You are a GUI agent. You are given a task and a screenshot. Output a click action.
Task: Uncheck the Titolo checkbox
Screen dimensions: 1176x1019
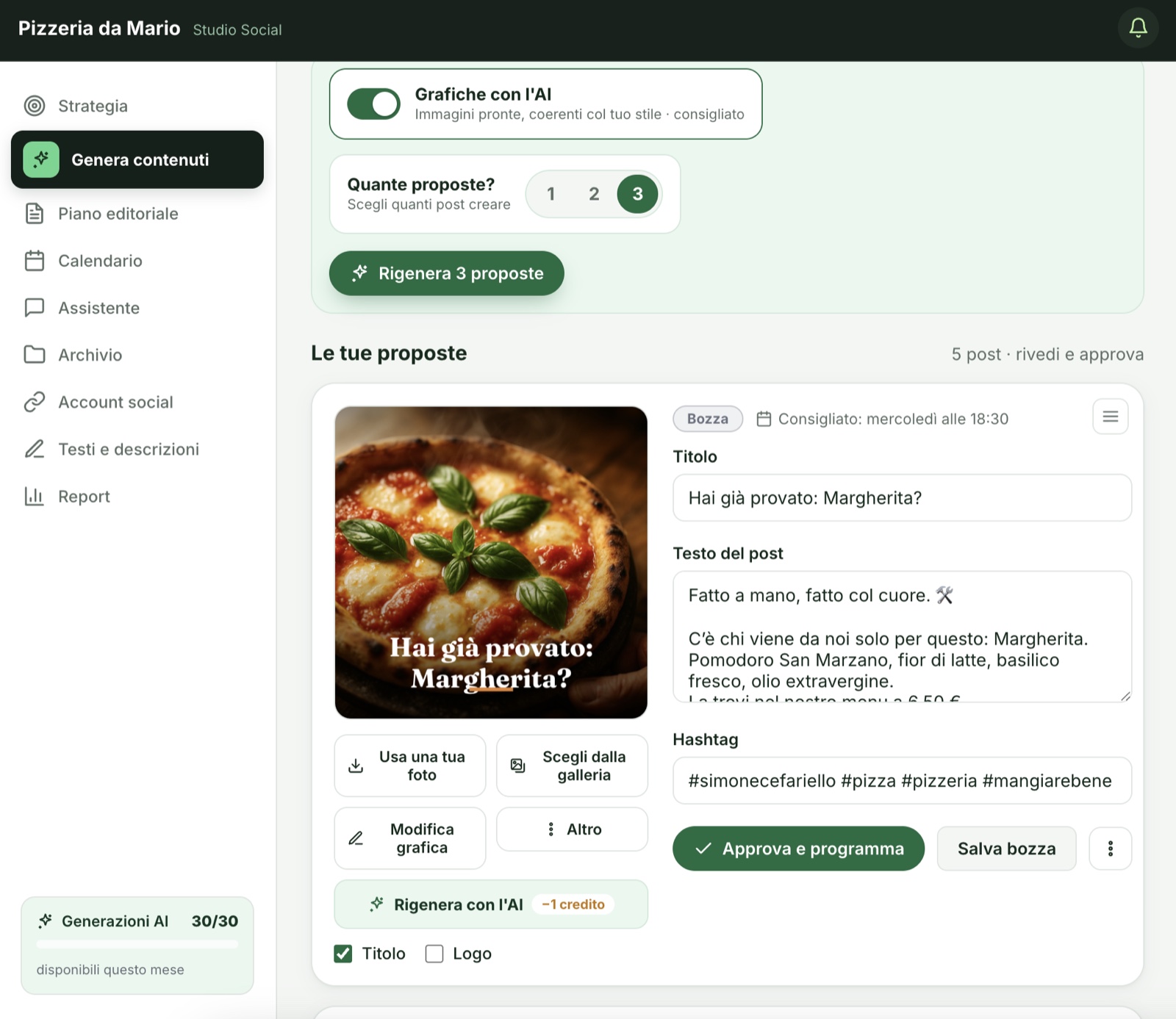[343, 954]
